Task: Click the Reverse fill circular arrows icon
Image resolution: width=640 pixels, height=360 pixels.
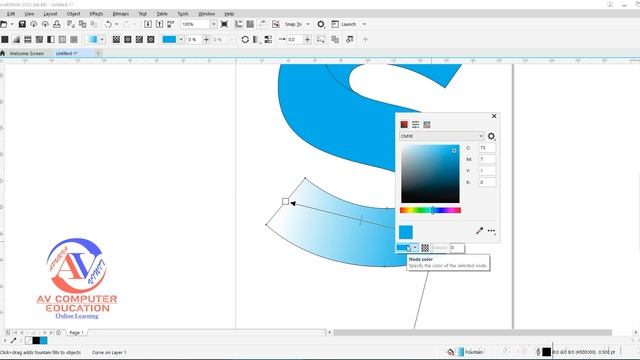Action: click(x=245, y=39)
